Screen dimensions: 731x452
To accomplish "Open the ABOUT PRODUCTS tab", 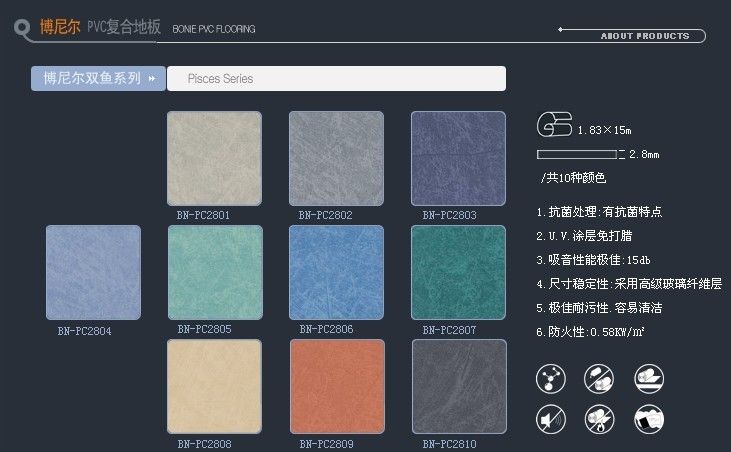I will click(644, 36).
